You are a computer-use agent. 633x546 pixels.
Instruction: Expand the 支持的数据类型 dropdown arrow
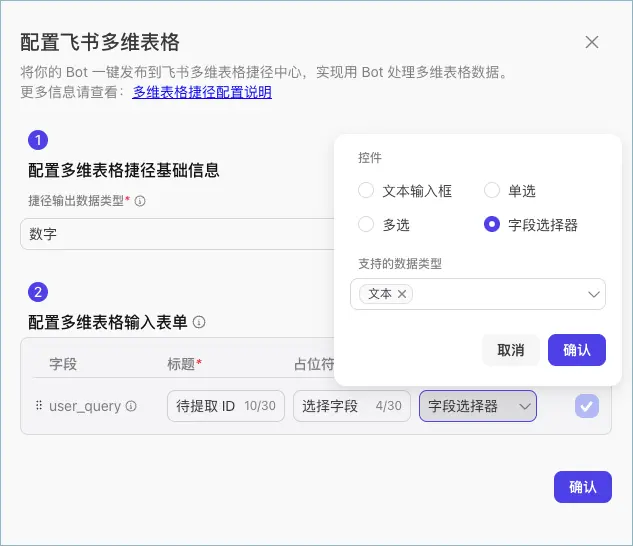click(593, 294)
